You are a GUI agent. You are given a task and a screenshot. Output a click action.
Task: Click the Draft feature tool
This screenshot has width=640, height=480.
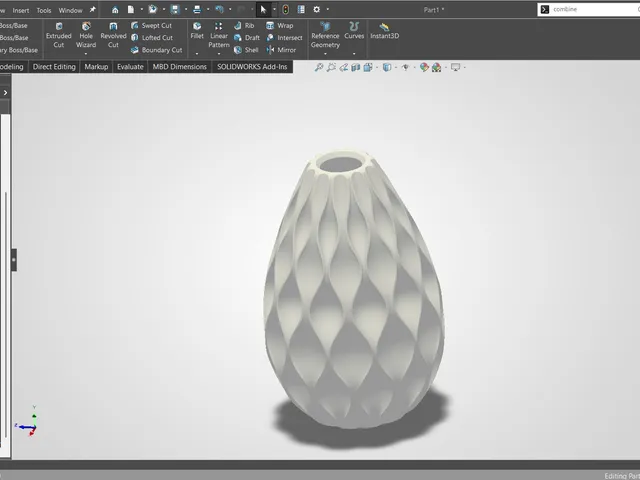tap(247, 38)
